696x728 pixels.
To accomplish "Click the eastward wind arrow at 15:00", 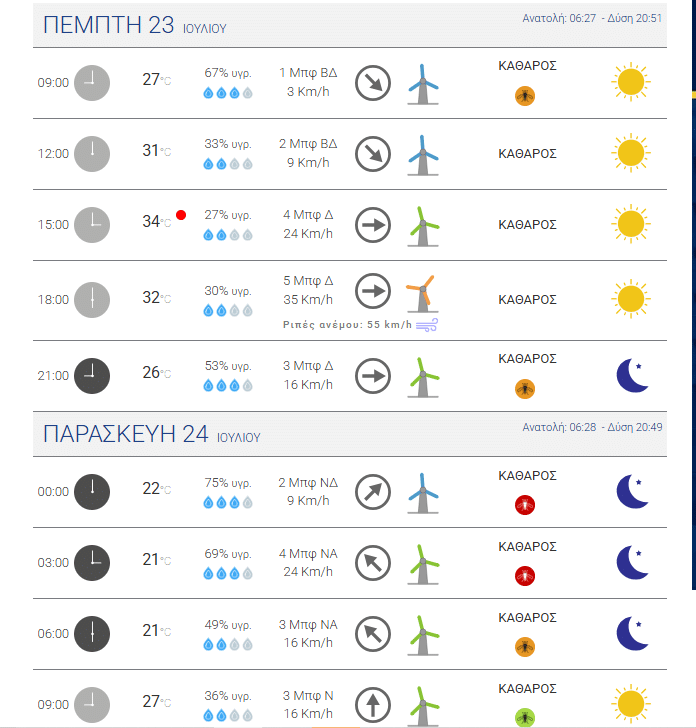I will click(373, 225).
